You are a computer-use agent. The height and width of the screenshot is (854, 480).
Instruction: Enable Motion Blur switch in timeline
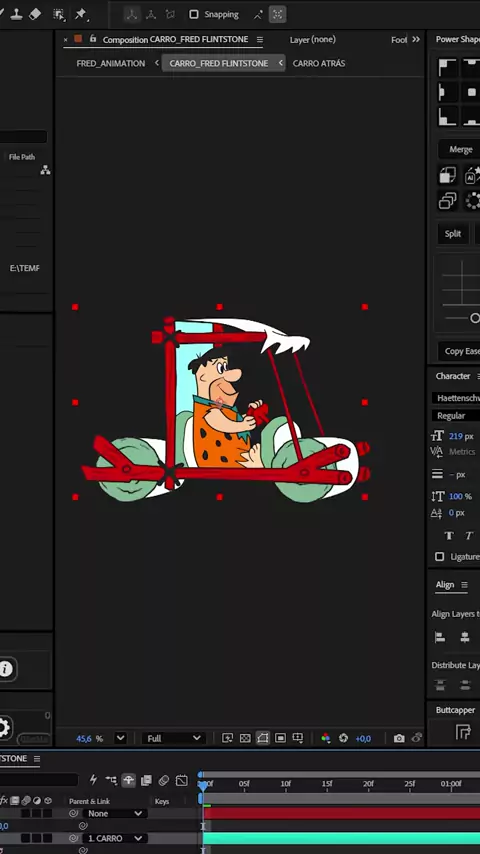[x=163, y=780]
